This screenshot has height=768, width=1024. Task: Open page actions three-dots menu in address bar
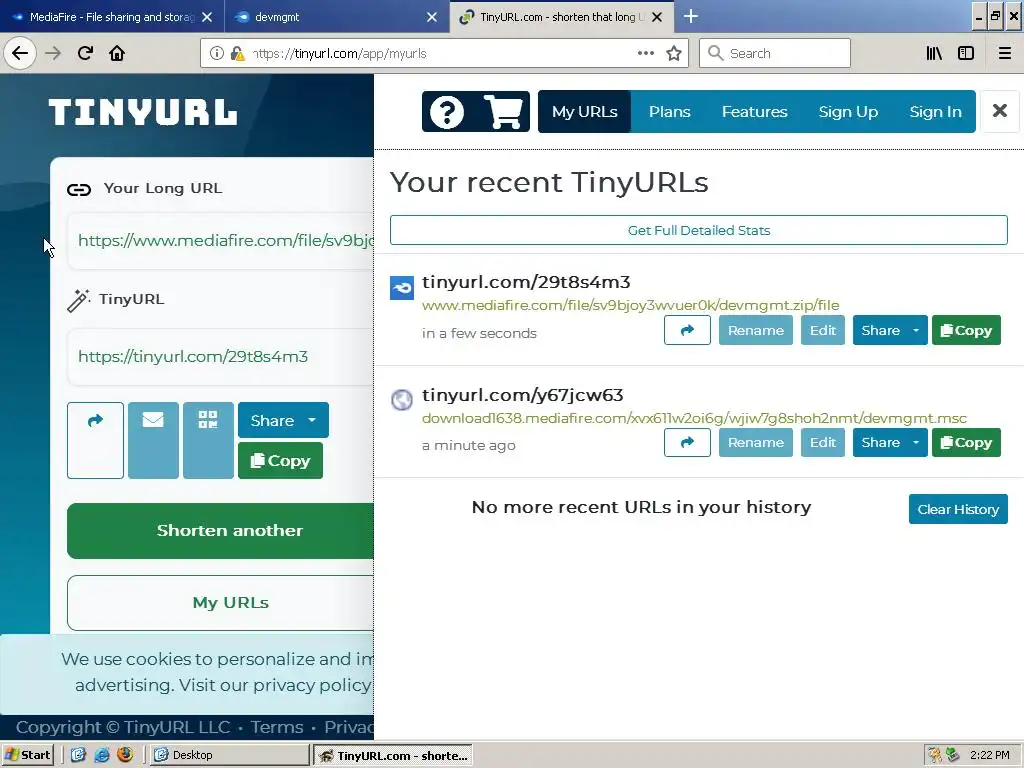pyautogui.click(x=646, y=53)
